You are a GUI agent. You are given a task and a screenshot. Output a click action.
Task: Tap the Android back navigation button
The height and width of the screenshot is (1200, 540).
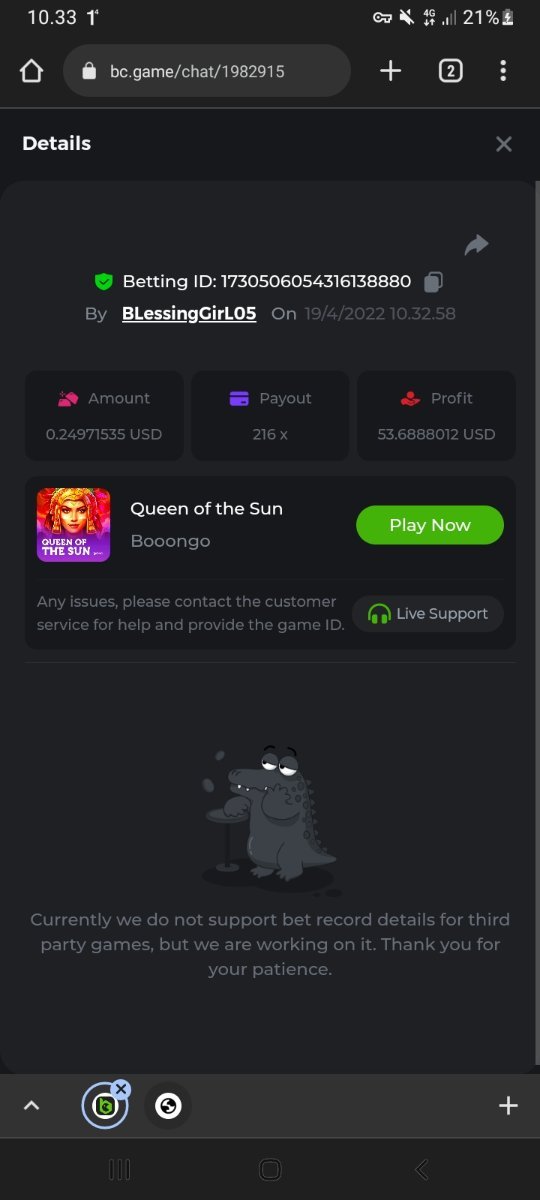(x=422, y=1169)
